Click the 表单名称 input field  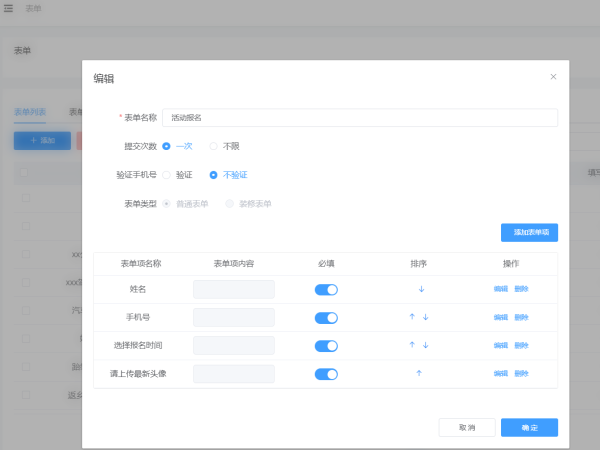[x=360, y=117]
